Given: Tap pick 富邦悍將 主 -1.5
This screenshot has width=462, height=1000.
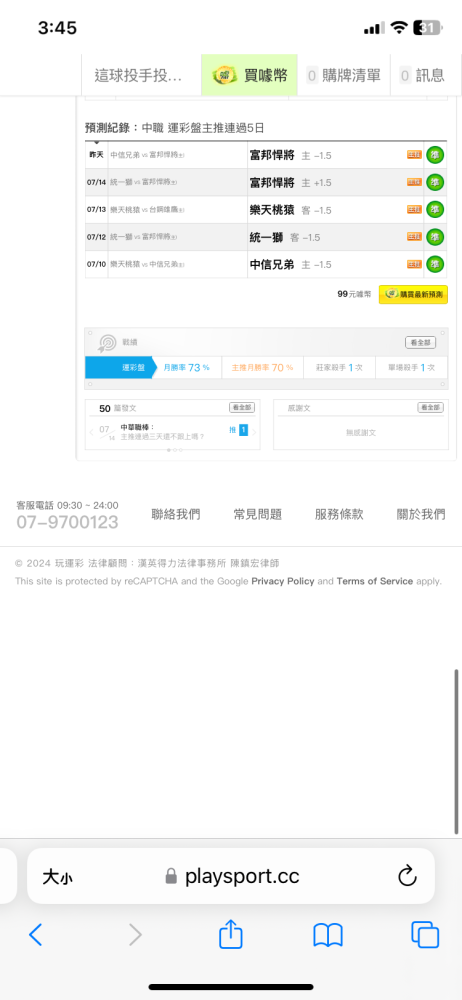Looking at the screenshot, I should (x=290, y=155).
